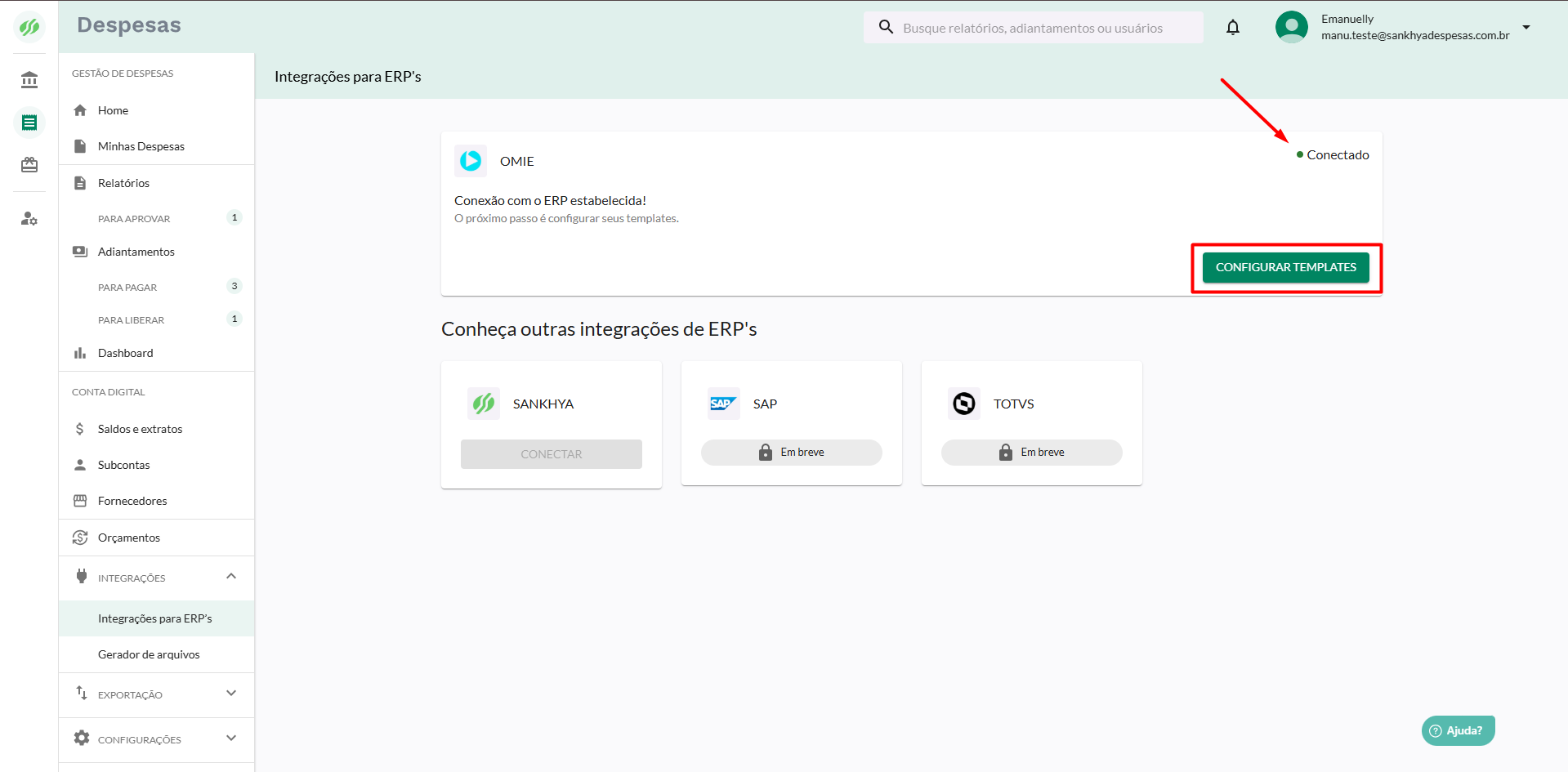This screenshot has width=1568, height=772.
Task: Expand the Configurações section chevron
Action: click(x=231, y=739)
